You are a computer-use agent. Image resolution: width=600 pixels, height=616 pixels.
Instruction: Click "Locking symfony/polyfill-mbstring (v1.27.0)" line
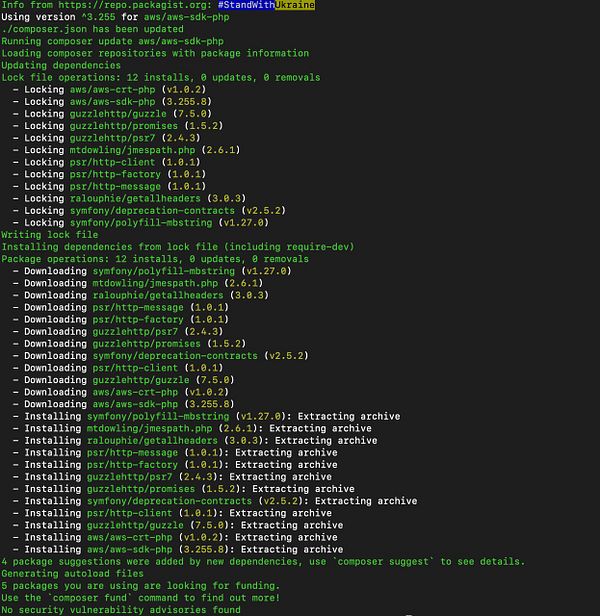pyautogui.click(x=141, y=223)
